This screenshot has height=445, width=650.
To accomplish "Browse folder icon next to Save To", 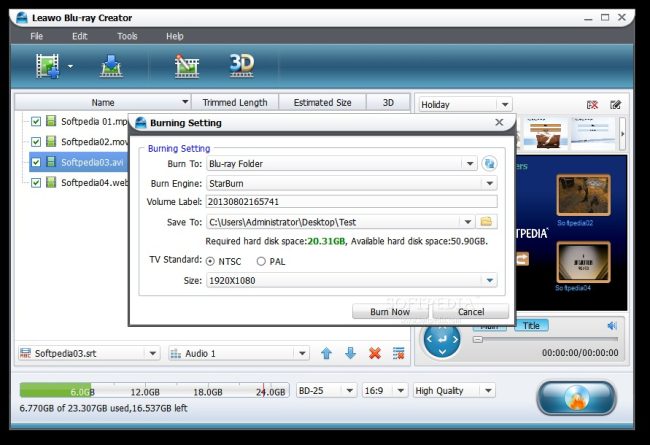I will (486, 222).
